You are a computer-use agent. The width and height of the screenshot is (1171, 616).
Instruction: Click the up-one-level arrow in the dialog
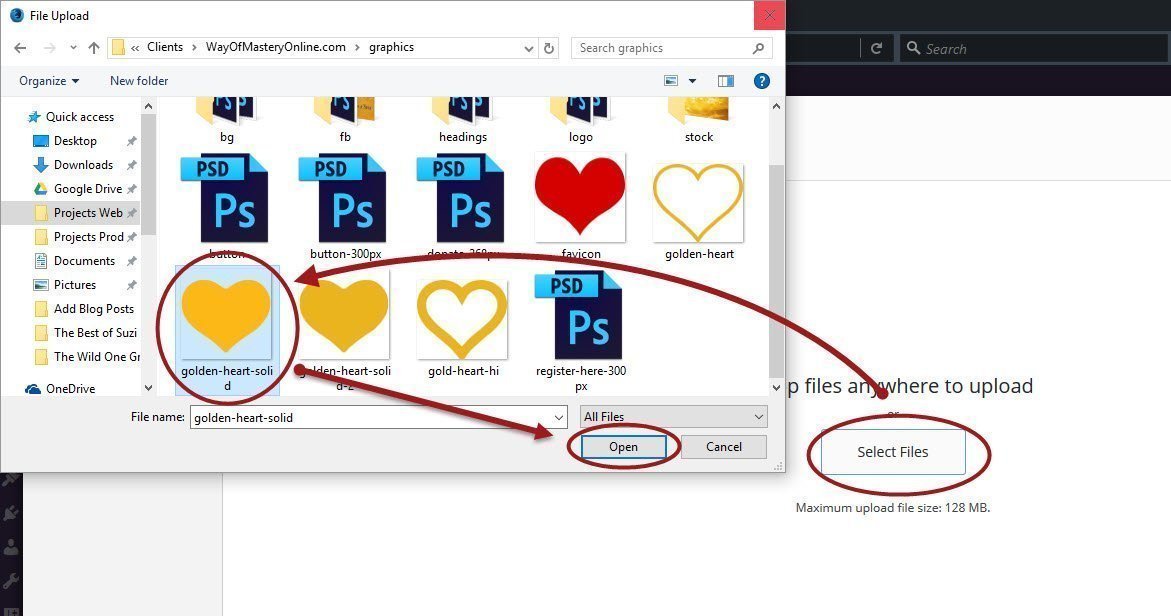(x=94, y=47)
